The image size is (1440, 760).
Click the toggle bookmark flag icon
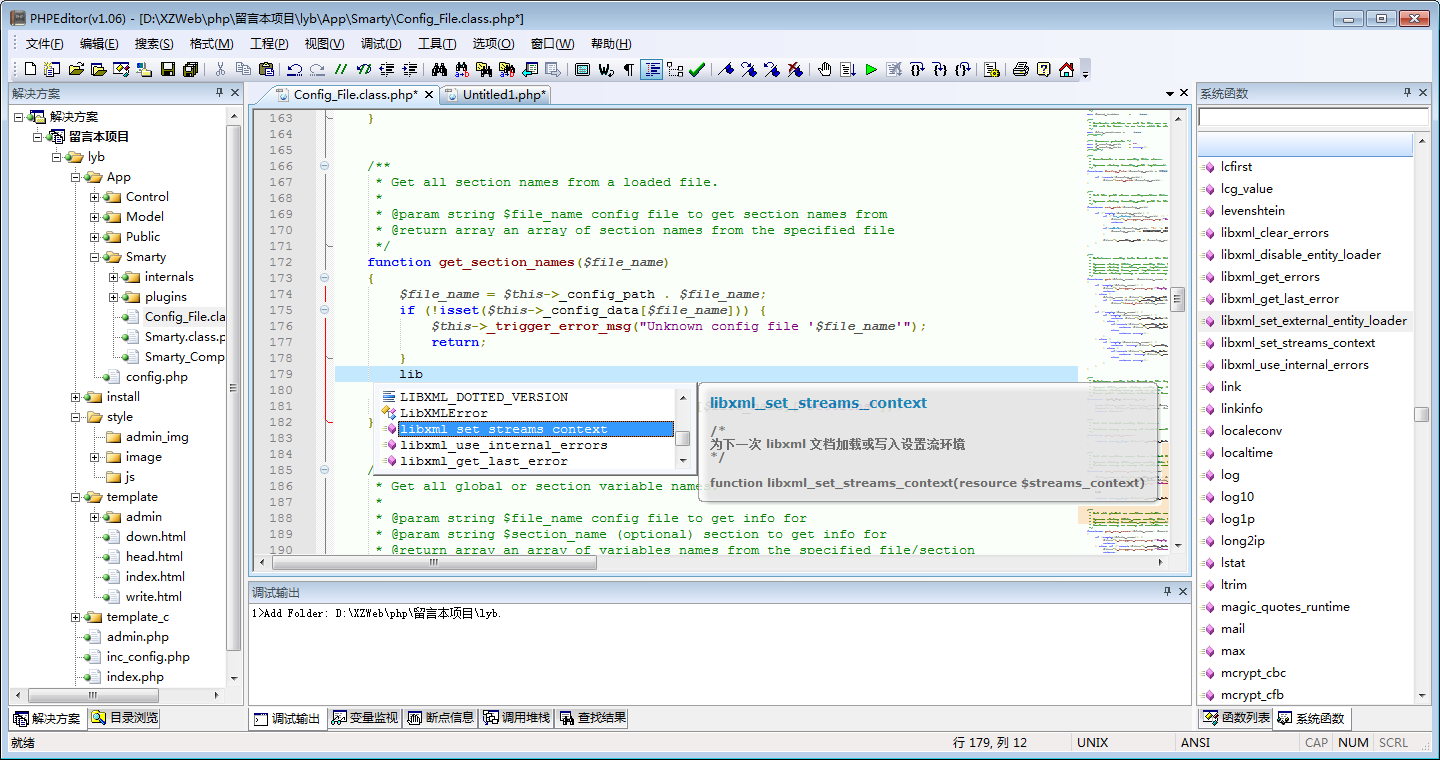[x=727, y=69]
